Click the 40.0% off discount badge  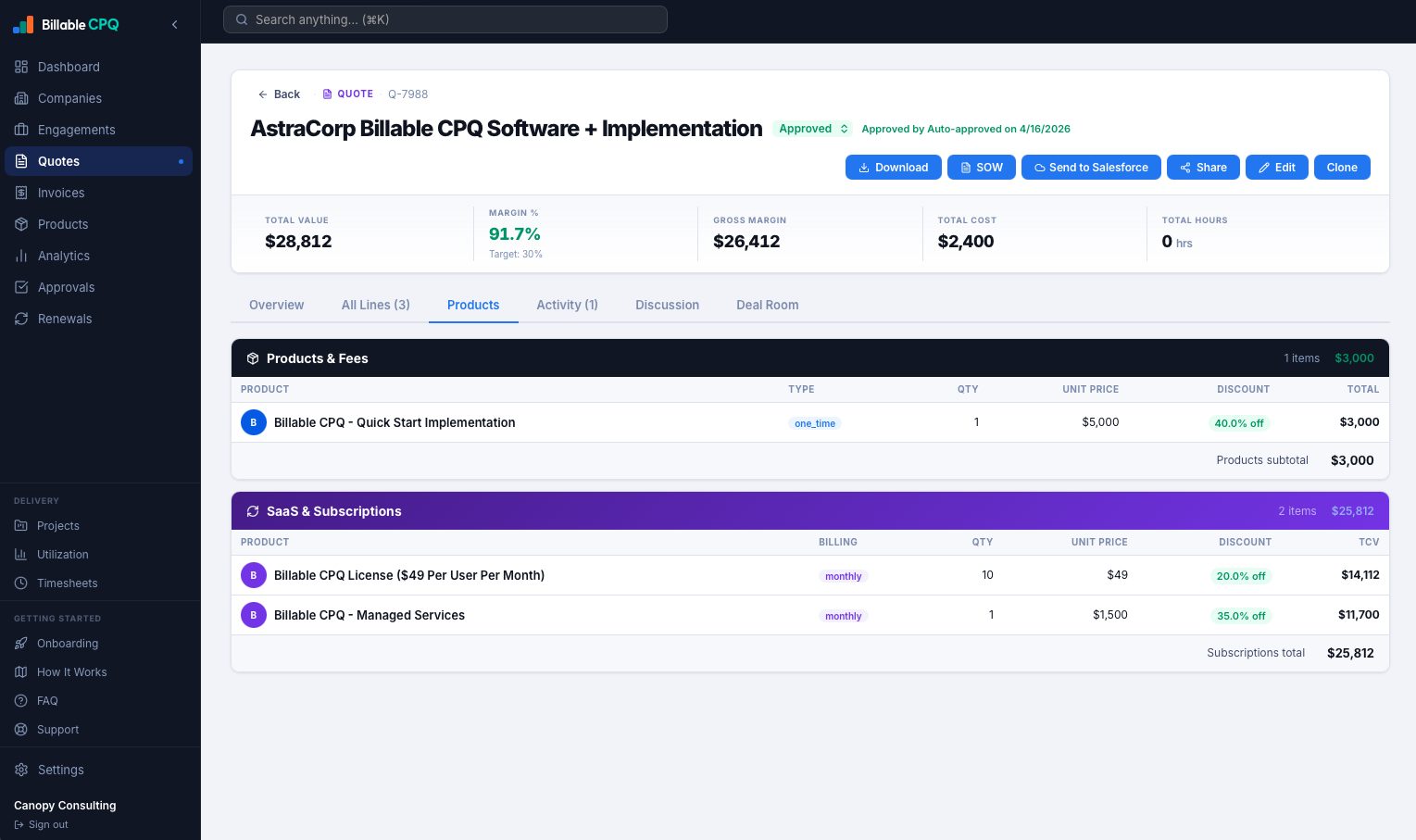point(1239,423)
